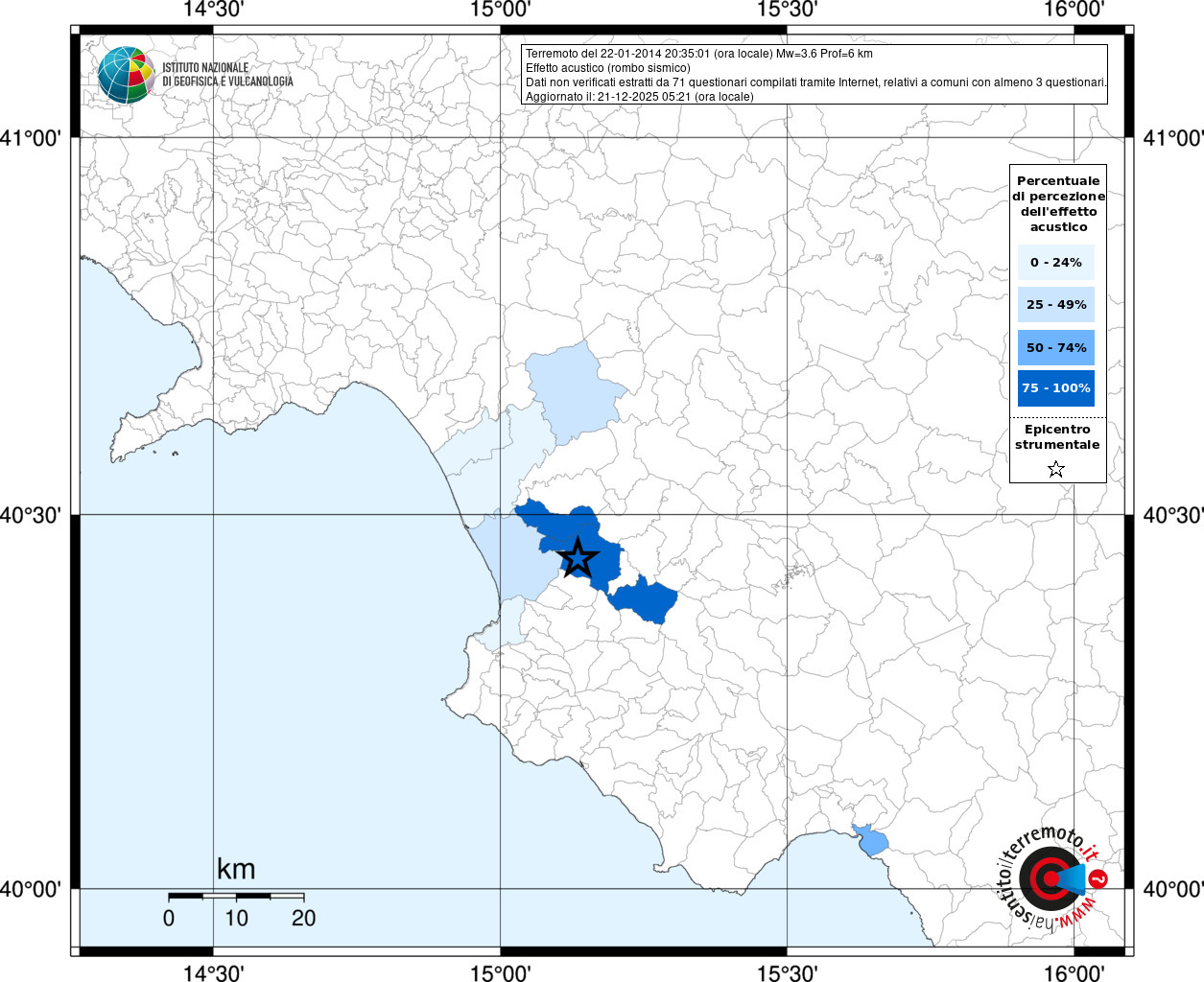Click the black epicenter star on the map
This screenshot has height=982, width=1204.
(578, 557)
